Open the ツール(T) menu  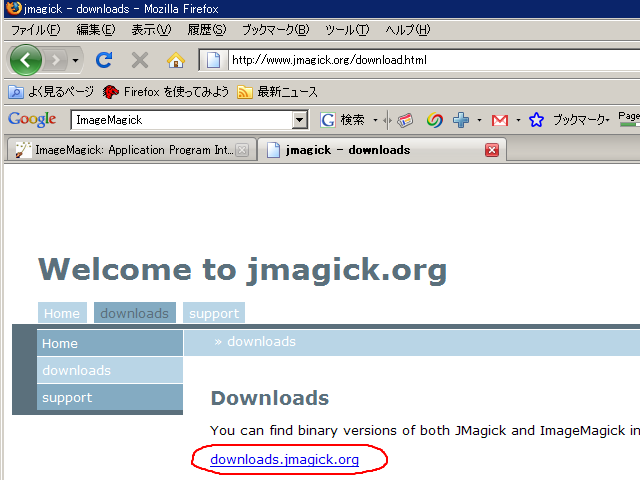click(347, 30)
